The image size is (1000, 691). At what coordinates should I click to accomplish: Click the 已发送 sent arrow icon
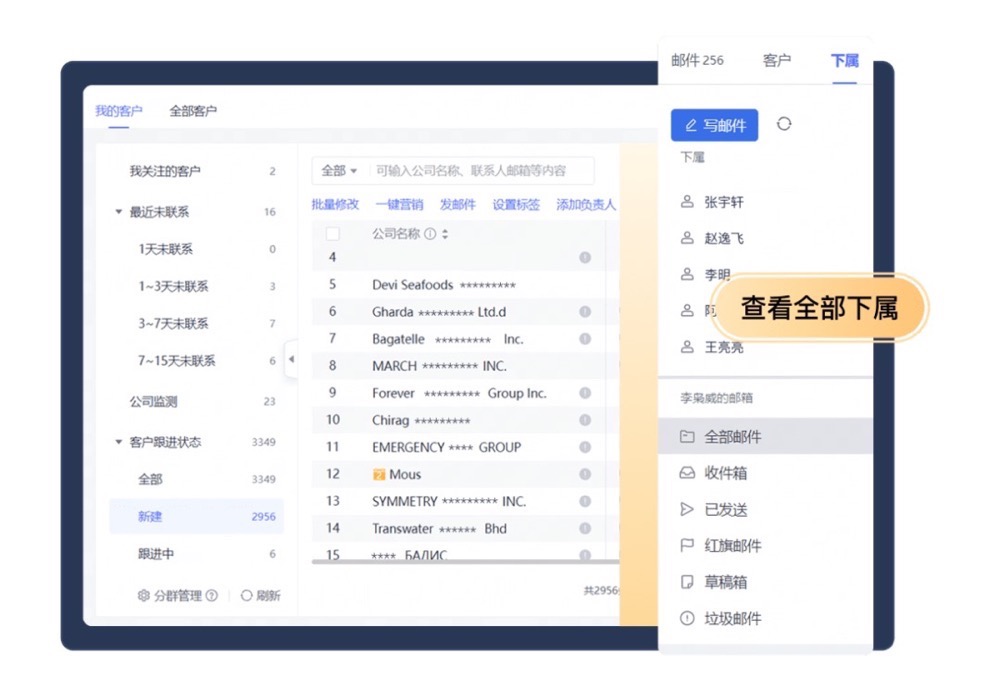(687, 509)
